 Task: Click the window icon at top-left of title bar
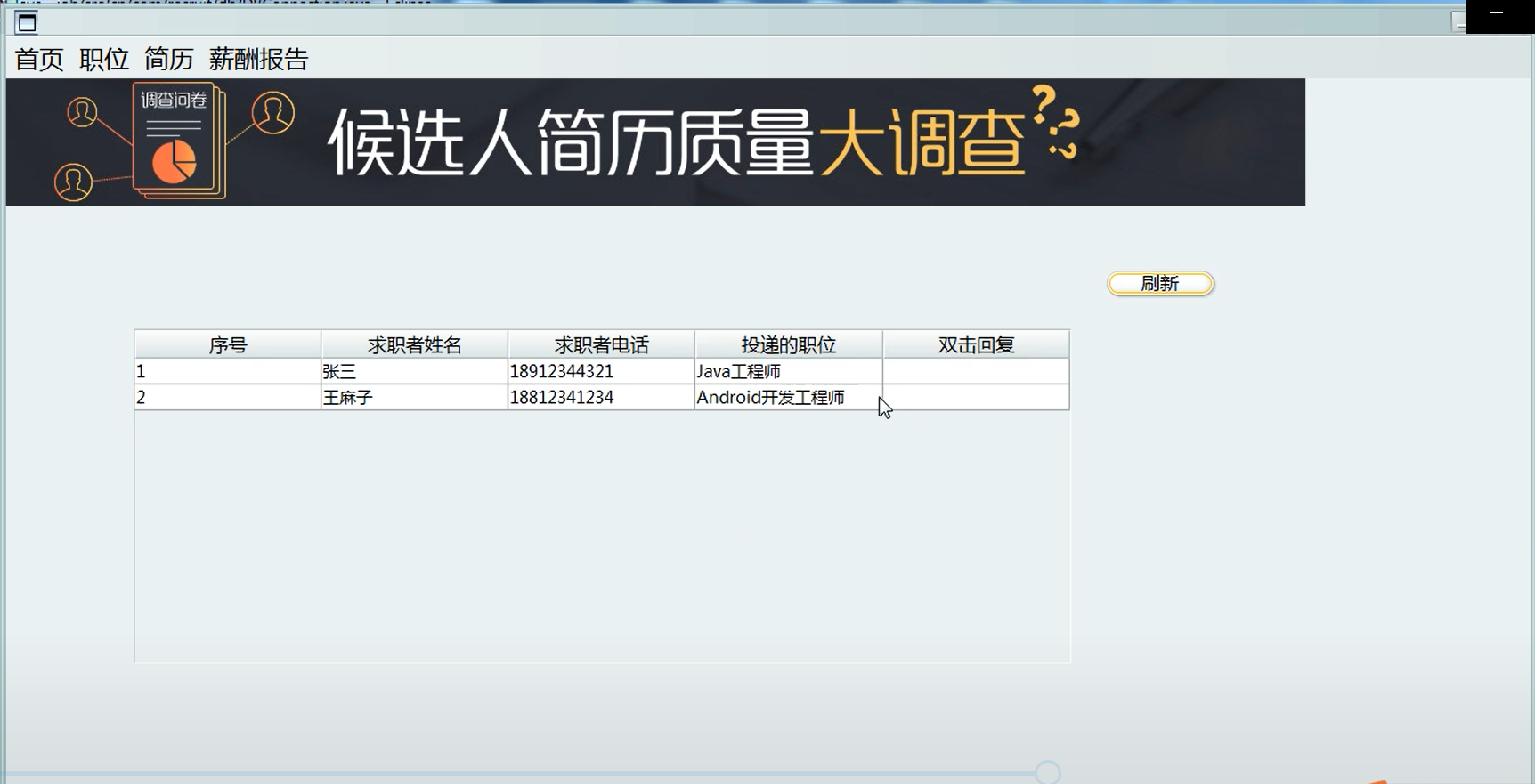(x=27, y=23)
